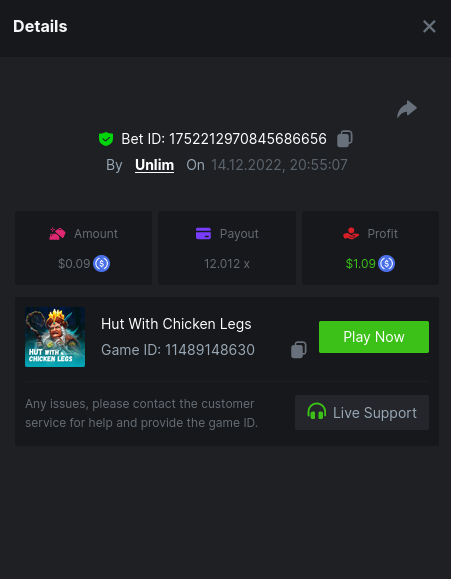Copy the Bet ID to clipboard
Image resolution: width=451 pixels, height=579 pixels.
click(345, 139)
